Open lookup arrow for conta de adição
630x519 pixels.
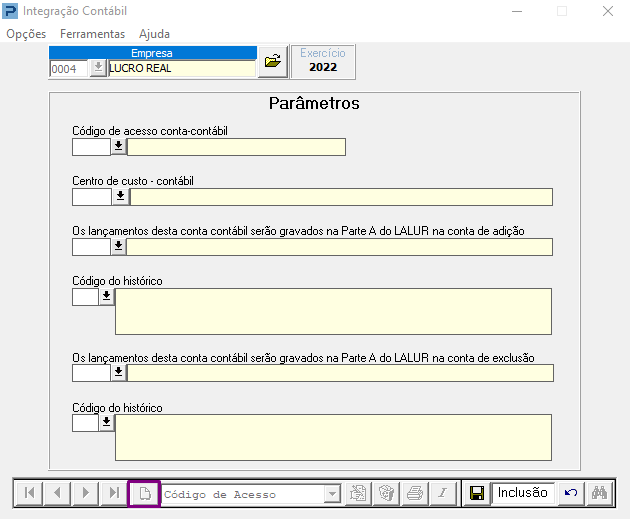tap(119, 247)
